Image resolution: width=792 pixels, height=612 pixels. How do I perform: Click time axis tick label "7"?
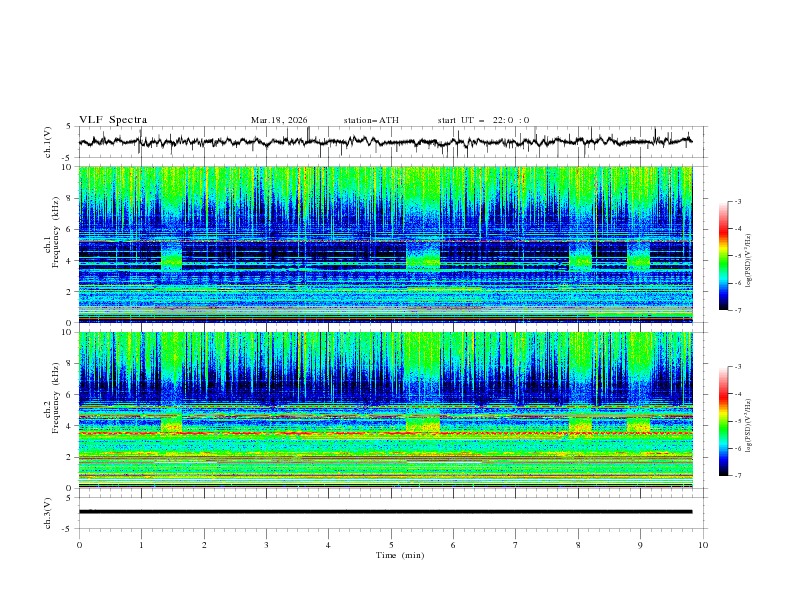pos(516,545)
